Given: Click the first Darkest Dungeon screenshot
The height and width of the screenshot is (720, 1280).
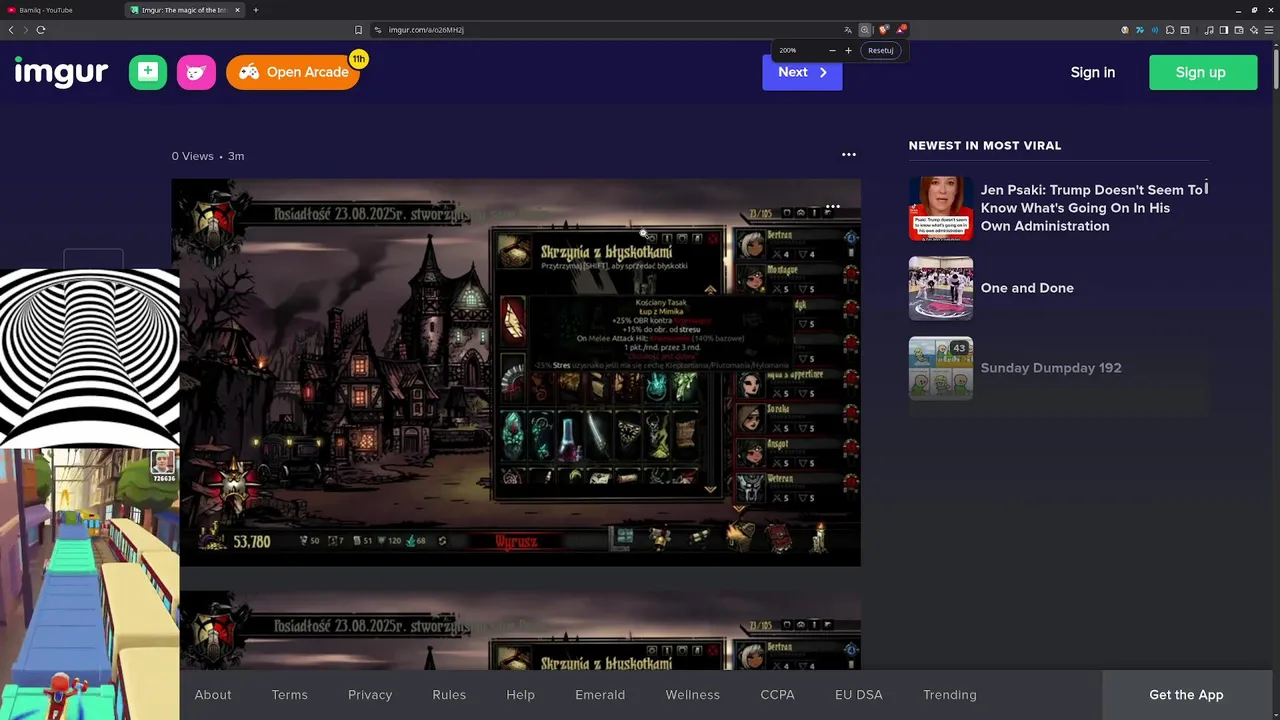Looking at the screenshot, I should (x=516, y=372).
